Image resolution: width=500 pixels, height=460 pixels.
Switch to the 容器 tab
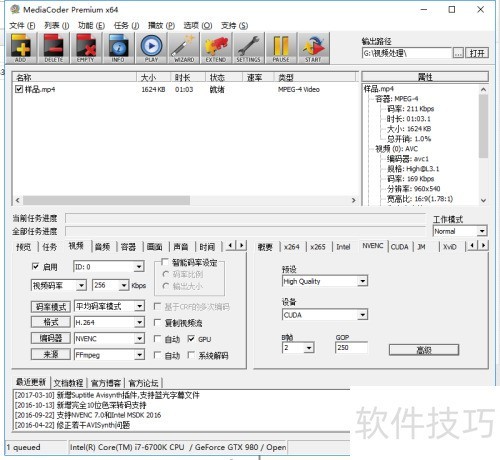(128, 247)
